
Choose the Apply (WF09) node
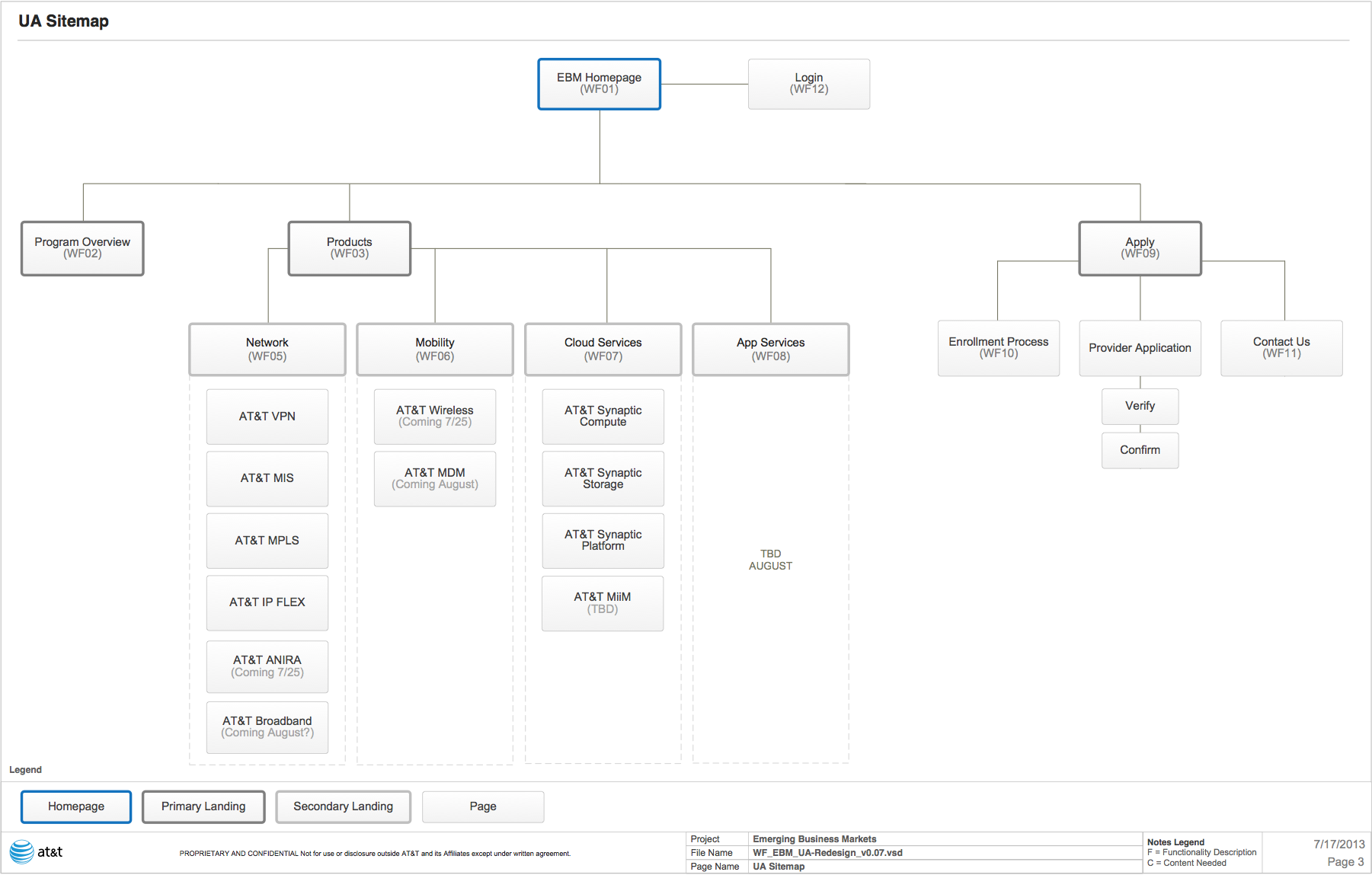pyautogui.click(x=1140, y=248)
